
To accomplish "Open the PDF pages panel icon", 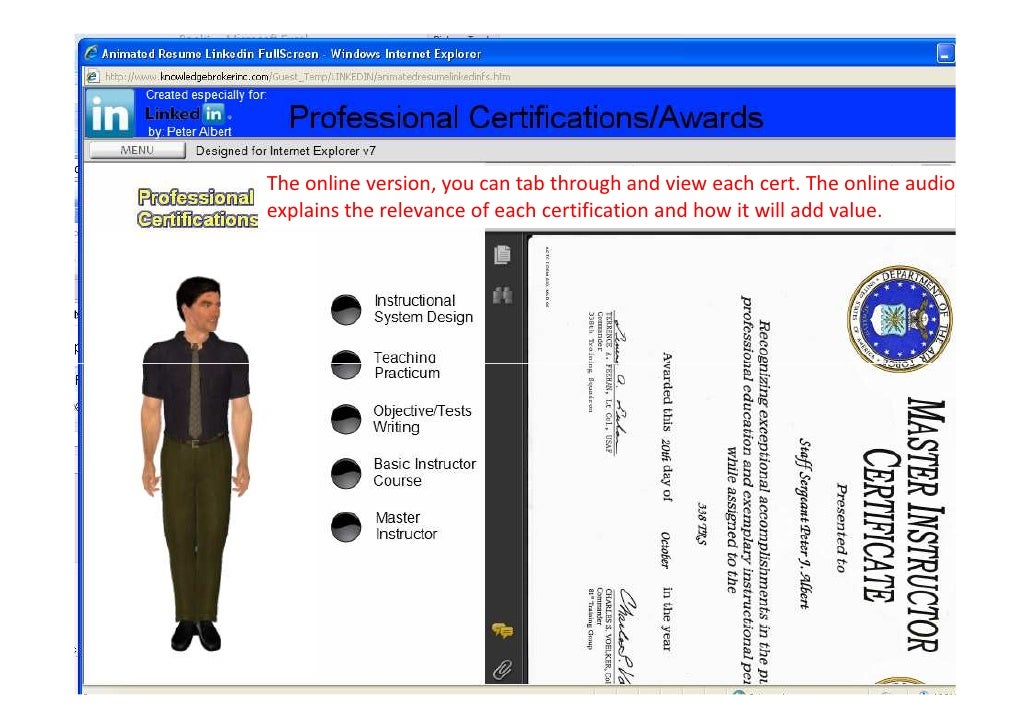I will [x=503, y=254].
